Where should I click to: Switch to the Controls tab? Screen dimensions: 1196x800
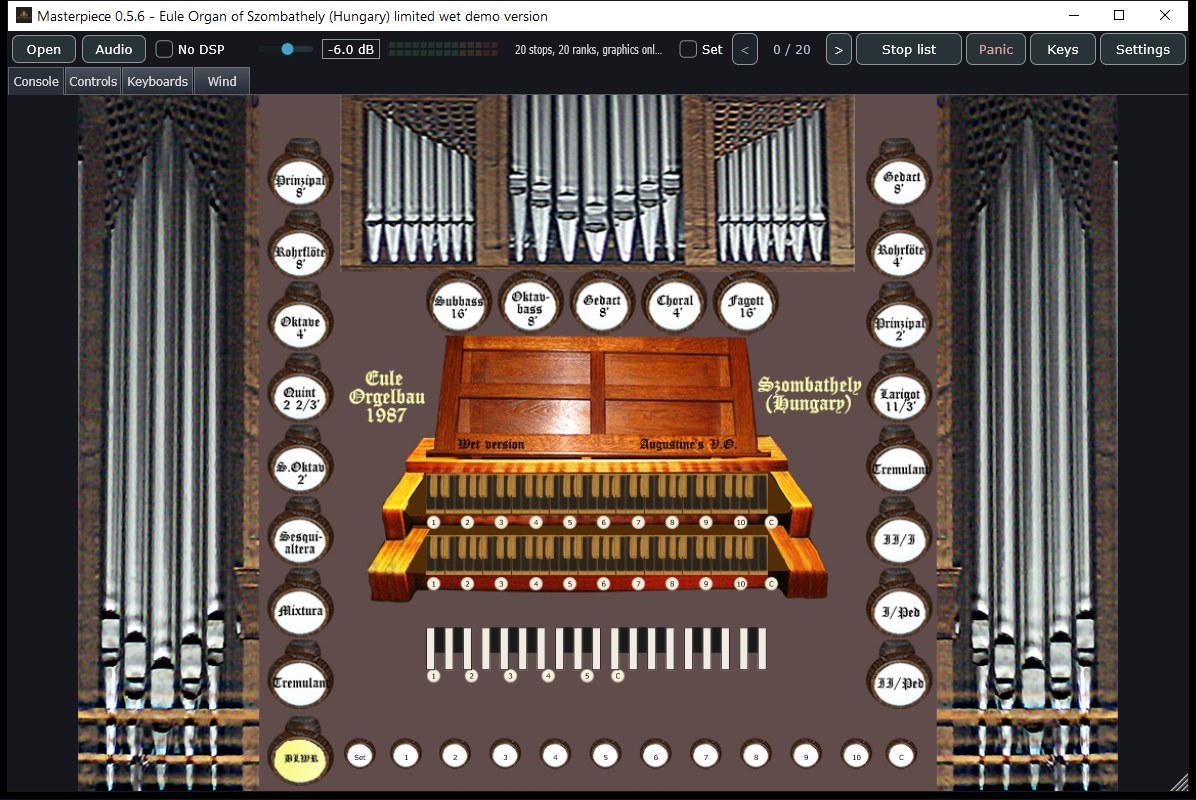pos(93,81)
